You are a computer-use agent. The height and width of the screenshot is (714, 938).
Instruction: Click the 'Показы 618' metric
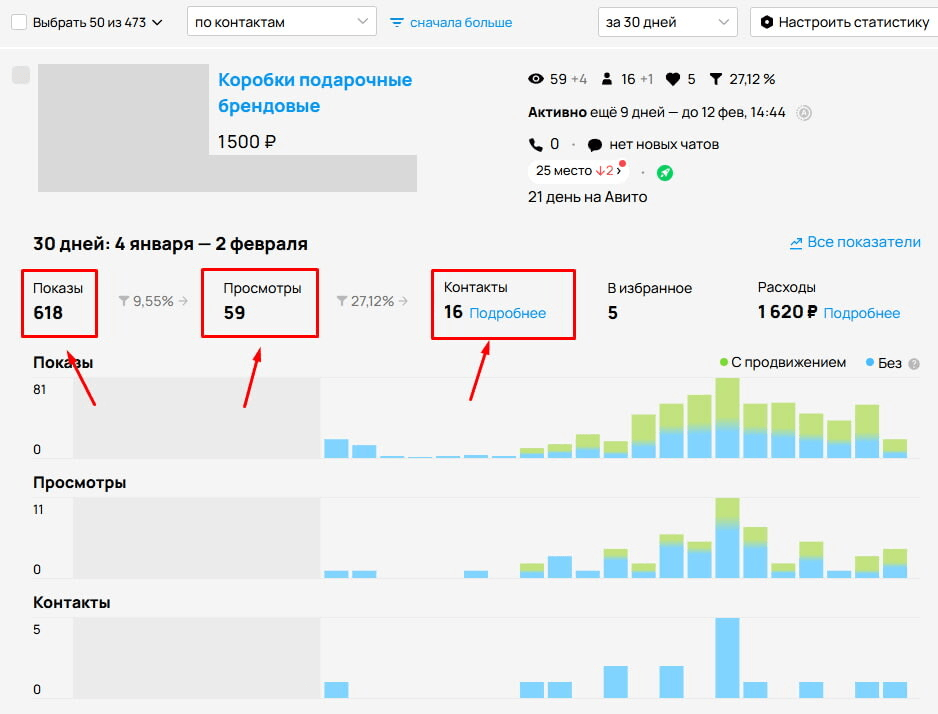pyautogui.click(x=59, y=303)
